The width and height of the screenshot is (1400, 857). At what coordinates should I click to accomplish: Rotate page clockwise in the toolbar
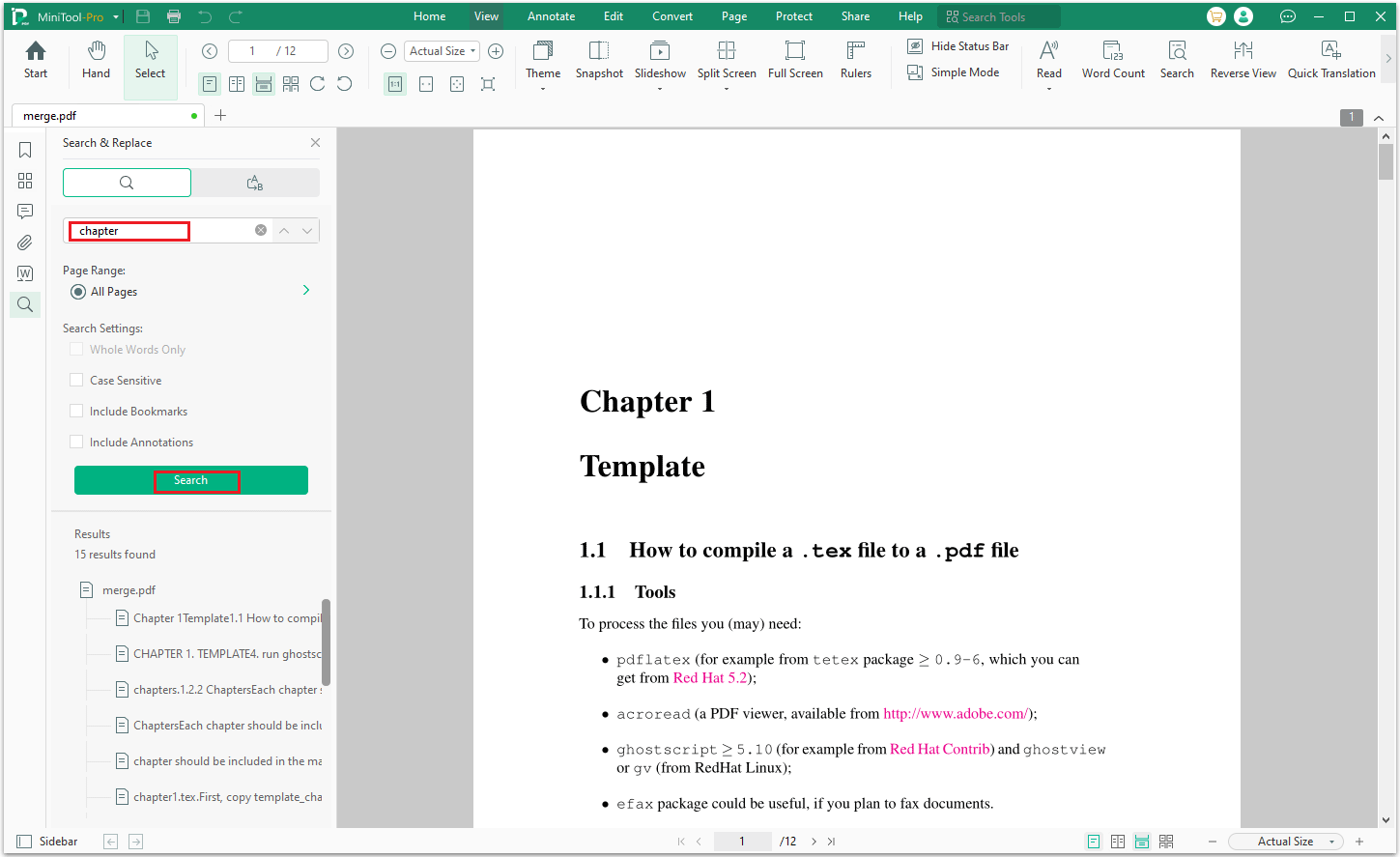(318, 84)
